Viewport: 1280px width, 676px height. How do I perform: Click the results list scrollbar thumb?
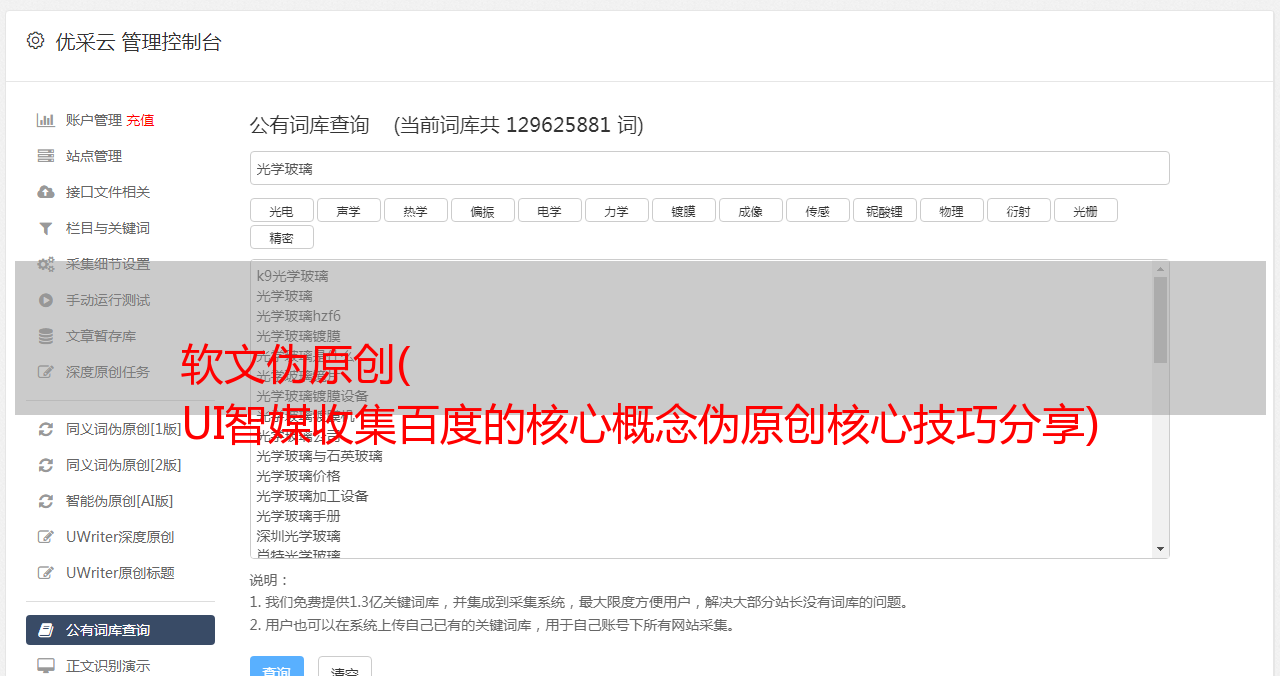coord(1160,320)
